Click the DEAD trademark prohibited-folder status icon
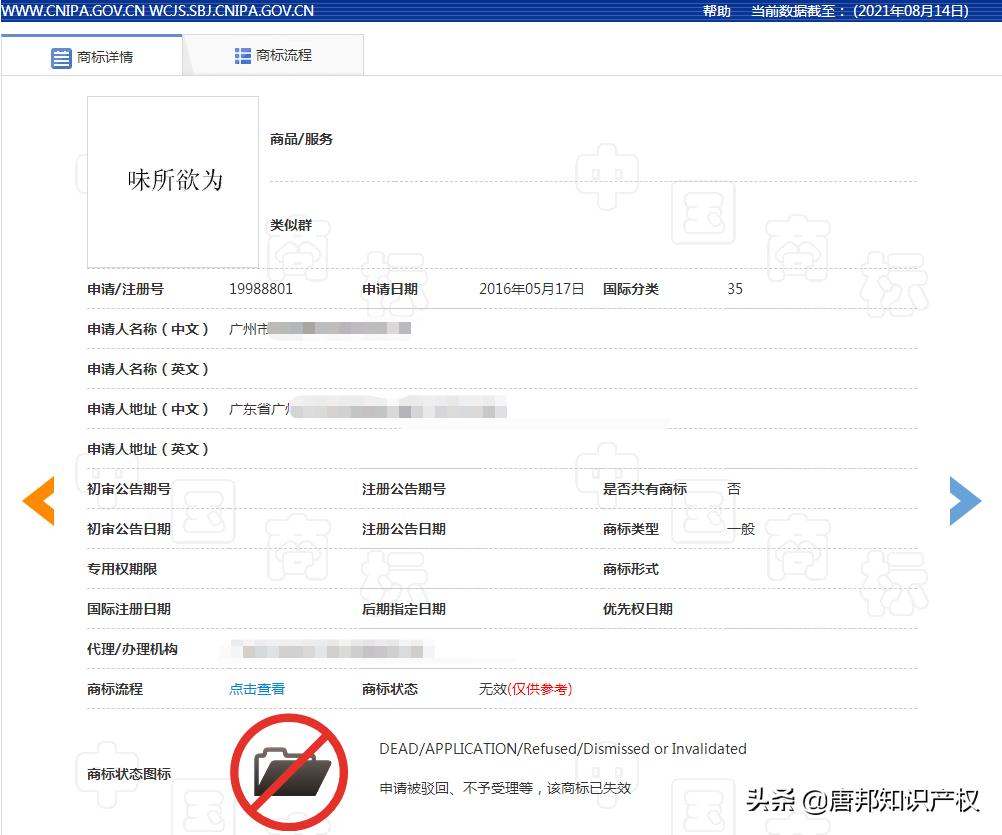This screenshot has height=835, width=1002. click(x=291, y=771)
